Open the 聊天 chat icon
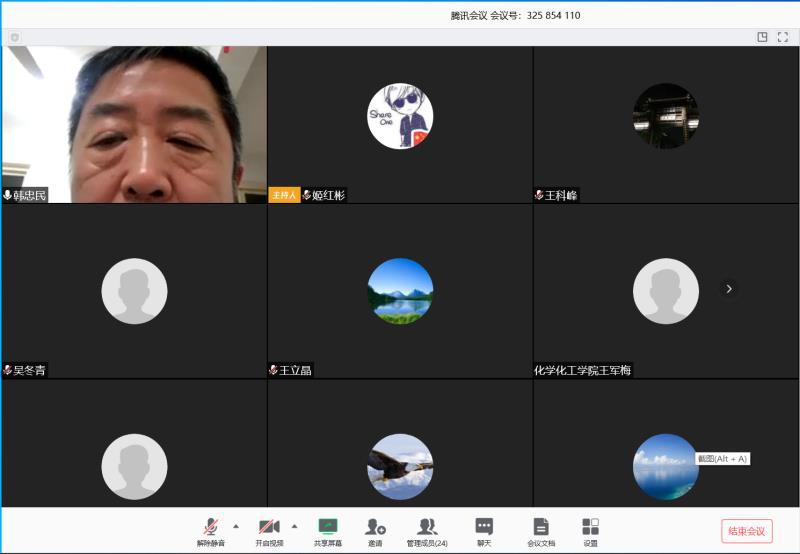Viewport: 800px width, 554px height. click(x=484, y=530)
